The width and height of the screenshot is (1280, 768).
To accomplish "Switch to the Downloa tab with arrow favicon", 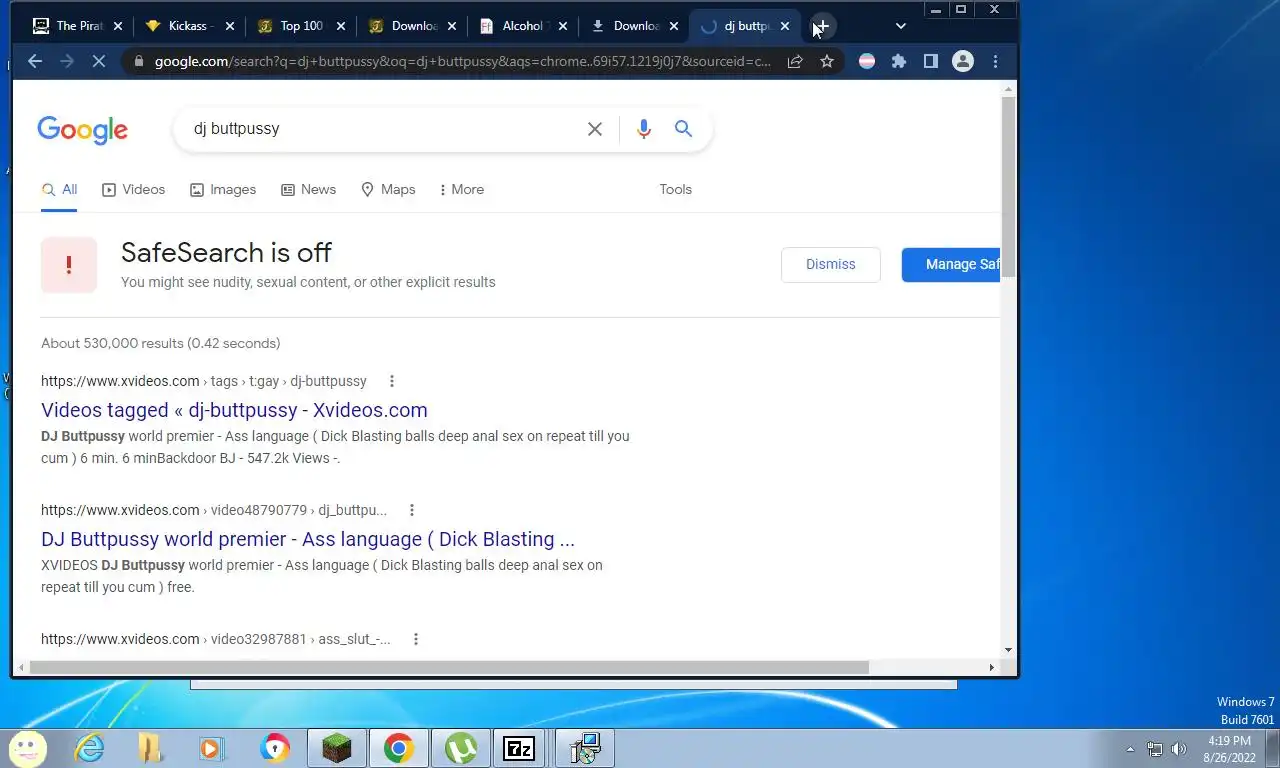I will 635,26.
